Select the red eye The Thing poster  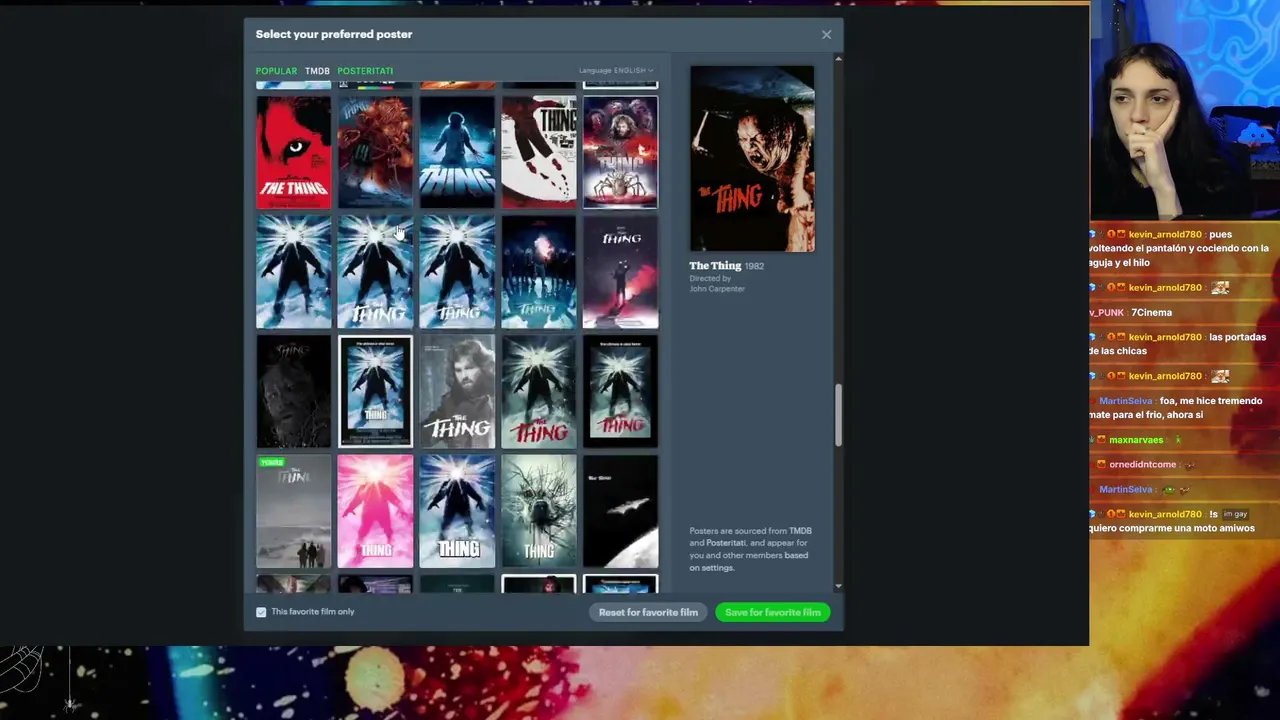(294, 152)
